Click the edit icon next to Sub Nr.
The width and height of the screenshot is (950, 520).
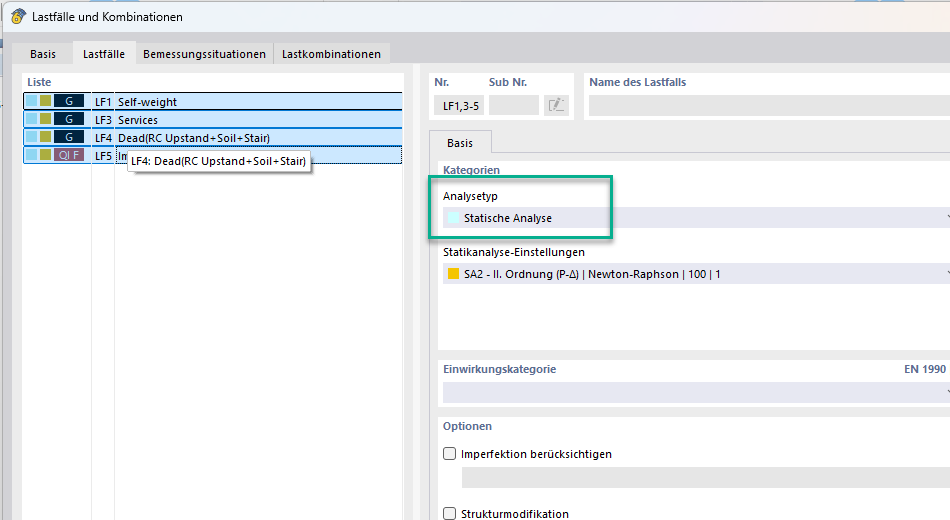556,105
